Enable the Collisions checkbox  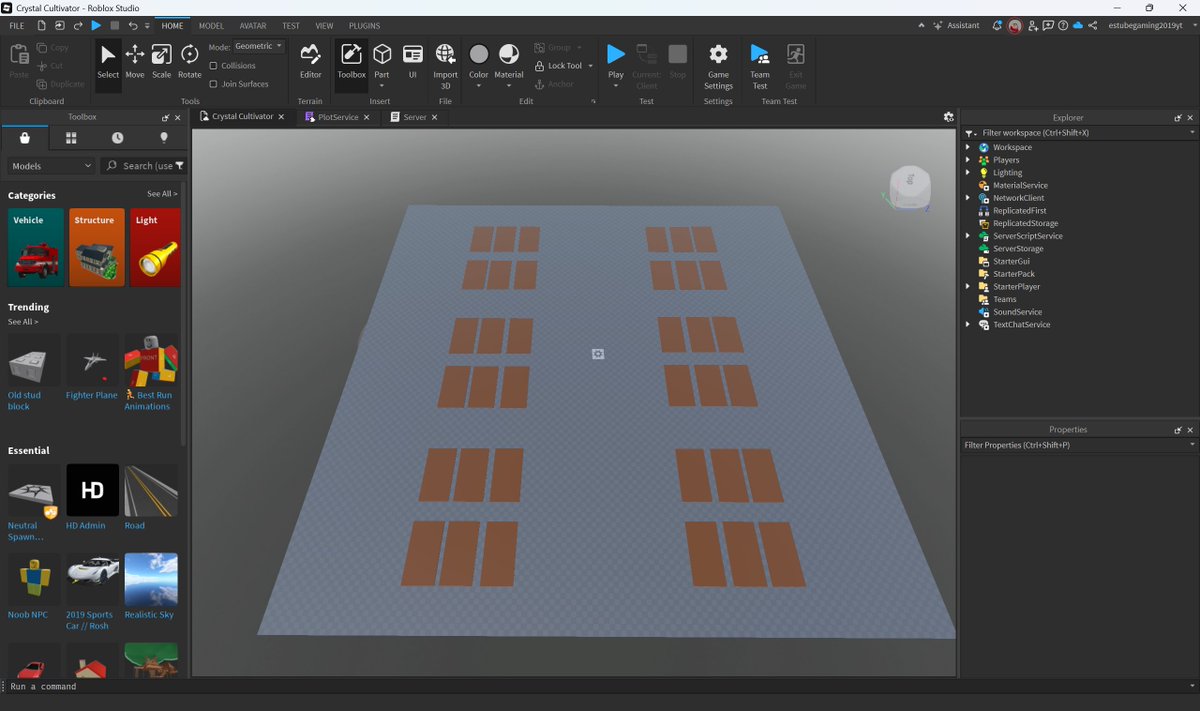[213, 65]
